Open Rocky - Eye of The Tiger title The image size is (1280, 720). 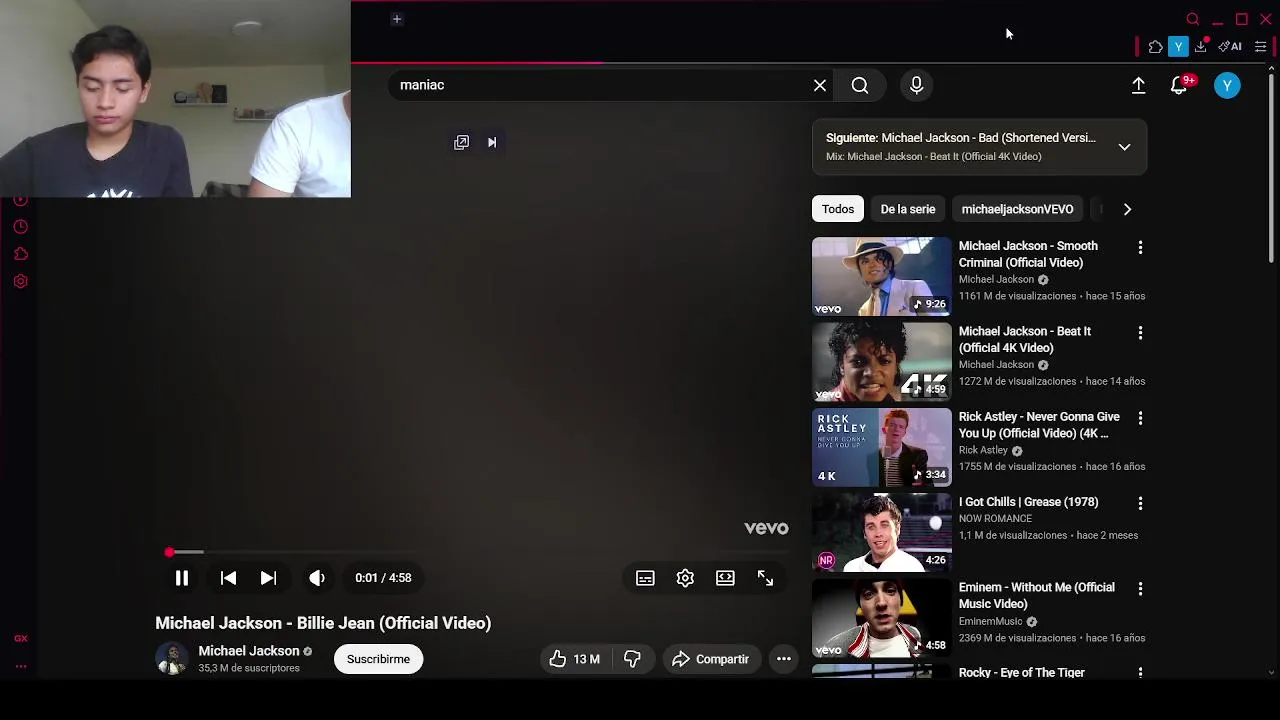tap(1022, 673)
